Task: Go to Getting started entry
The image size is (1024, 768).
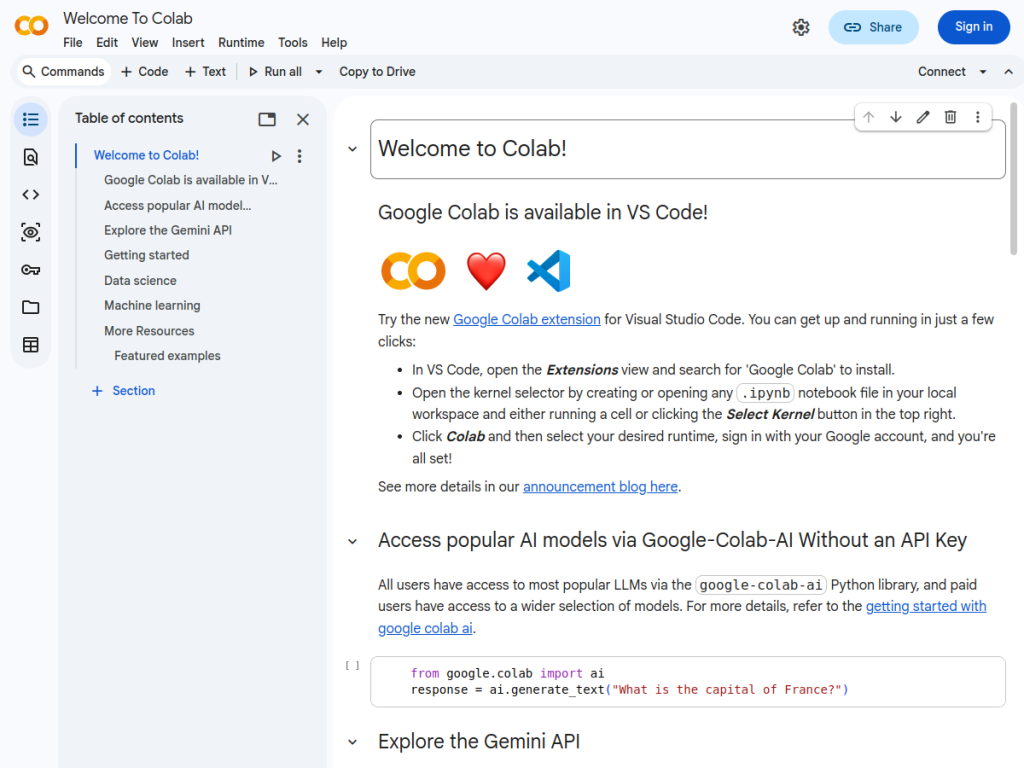Action: click(146, 255)
